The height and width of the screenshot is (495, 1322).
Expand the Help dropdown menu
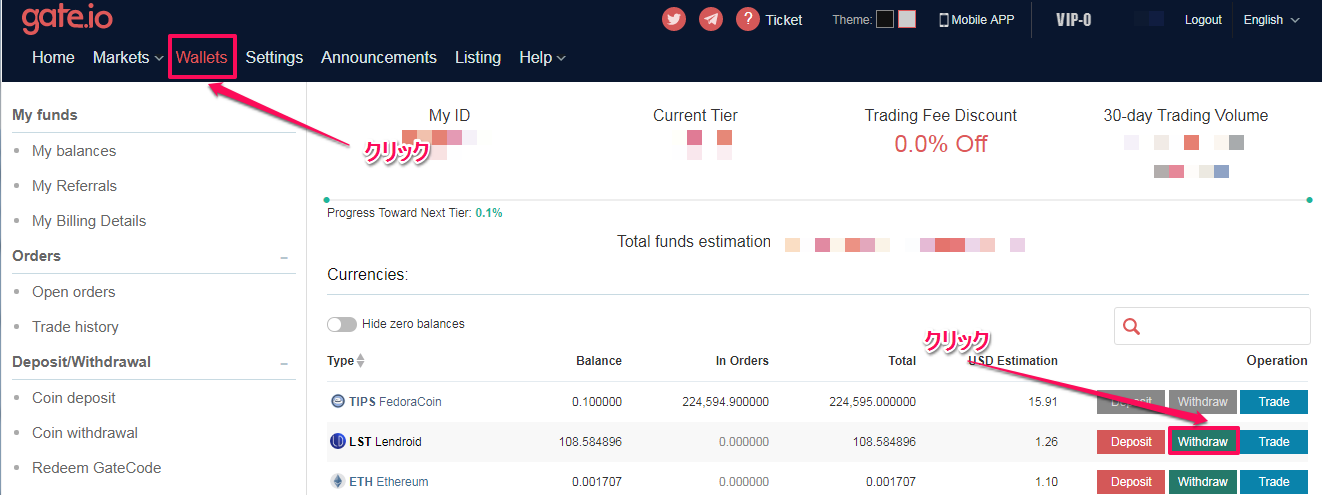tap(542, 58)
